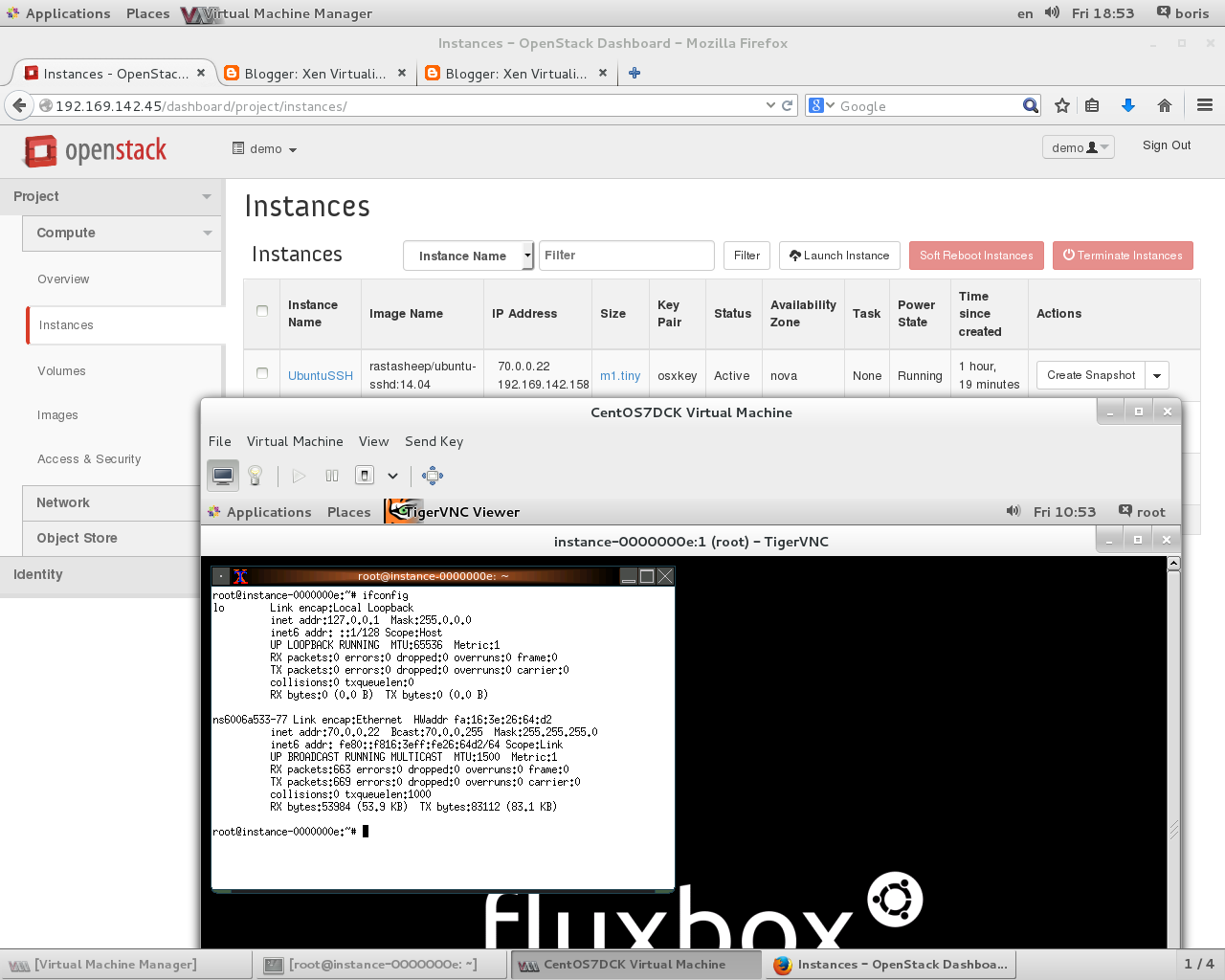Reload page via refresh icon
Viewport: 1225px width, 980px height.
tap(788, 106)
